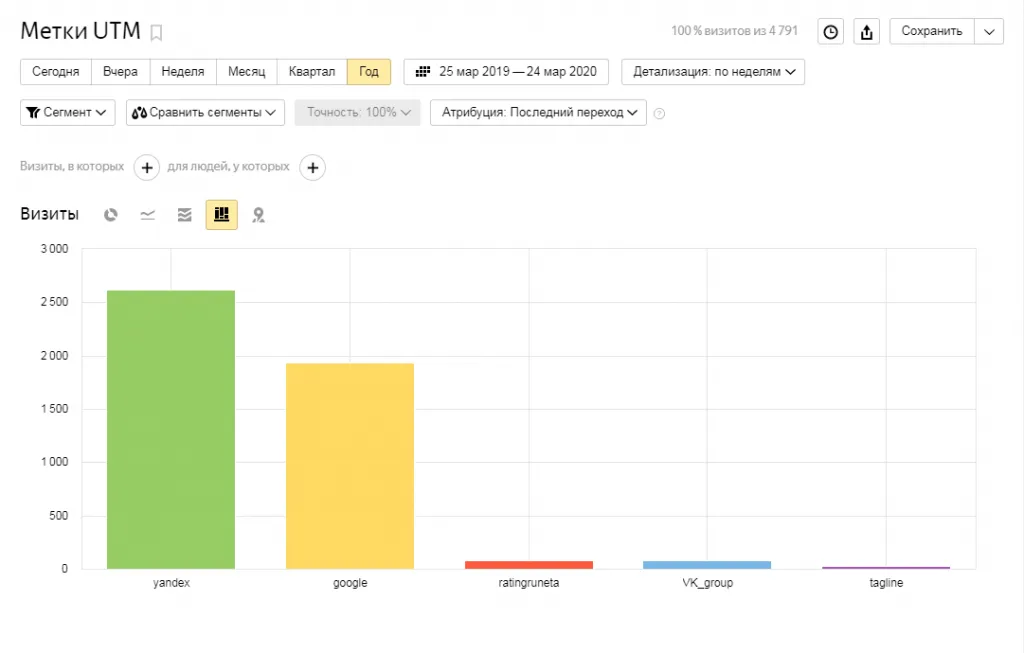This screenshot has height=653, width=1024.
Task: Select the Сегодня period
Action: click(56, 72)
